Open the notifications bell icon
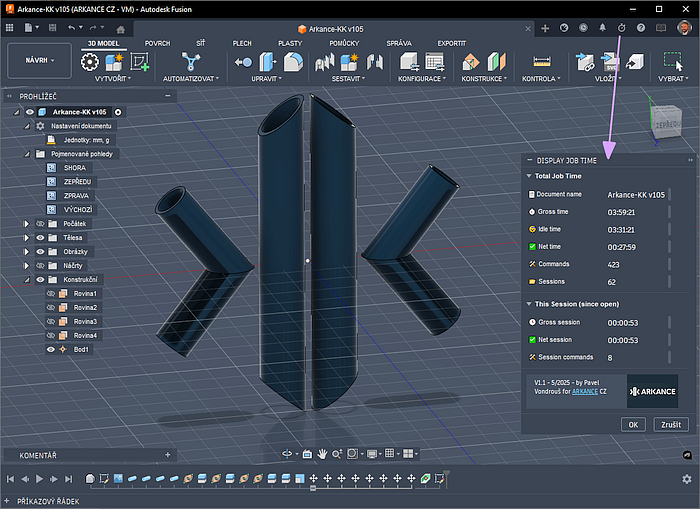The height and width of the screenshot is (509, 700). tap(602, 28)
